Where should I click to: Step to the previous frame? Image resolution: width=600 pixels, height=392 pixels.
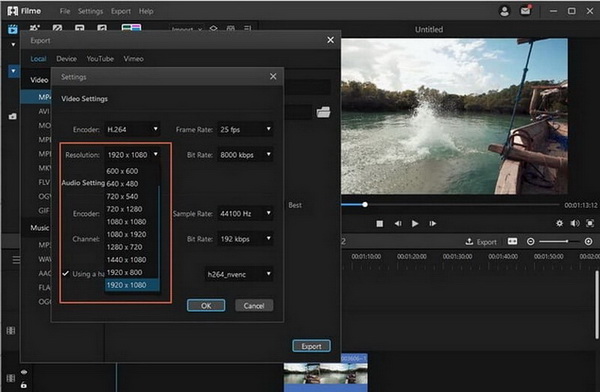[398, 224]
